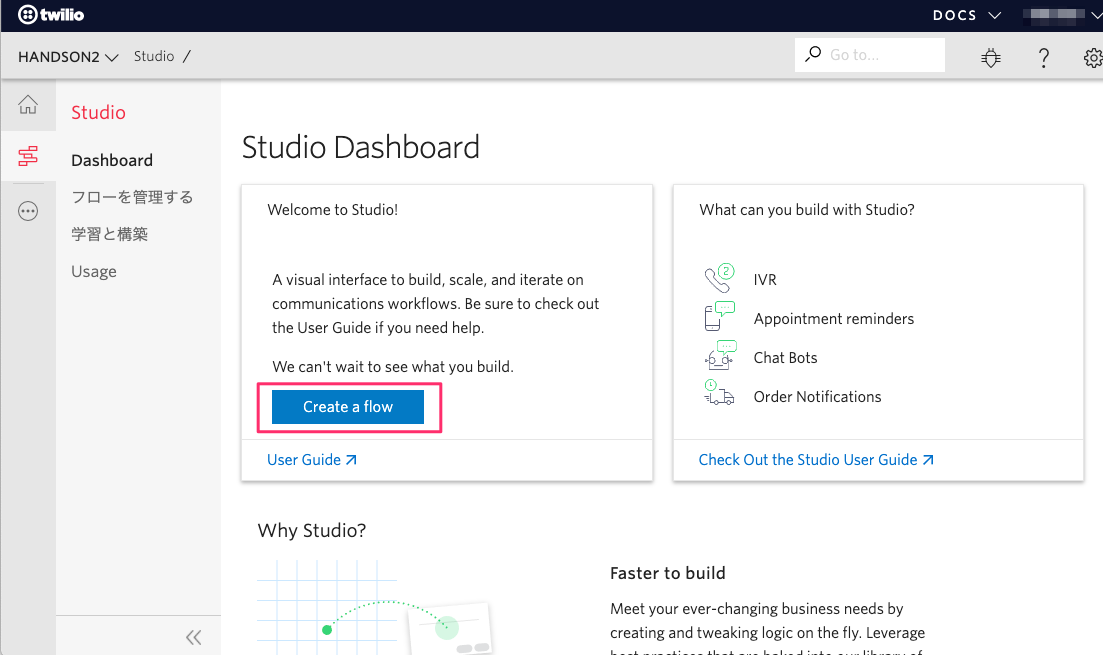The width and height of the screenshot is (1103, 655).
Task: Open Check Out the Studio User Guide link
Action: [816, 459]
